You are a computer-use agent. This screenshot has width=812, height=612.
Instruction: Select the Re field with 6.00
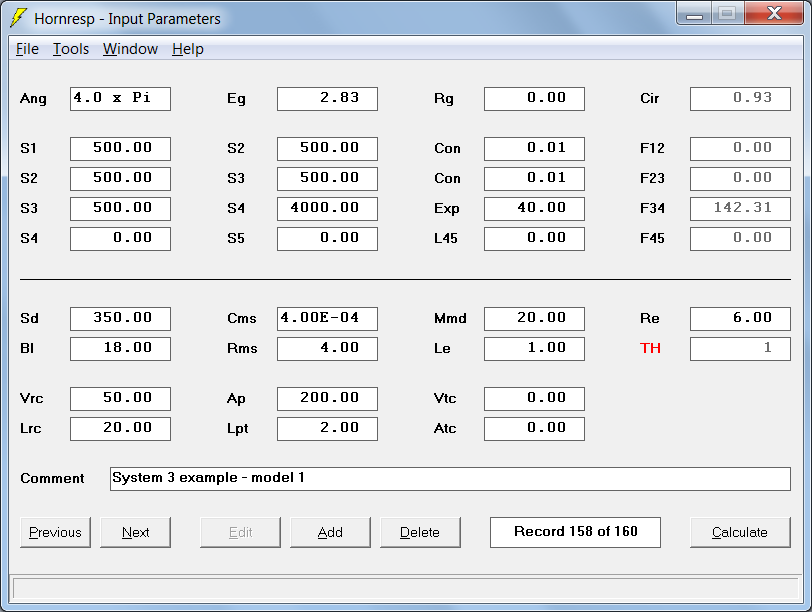click(x=740, y=318)
